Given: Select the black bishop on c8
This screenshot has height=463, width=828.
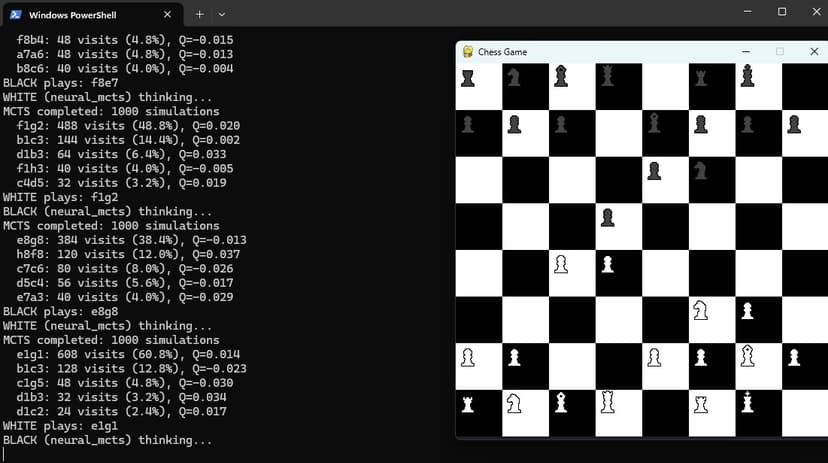Looking at the screenshot, I should [561, 76].
